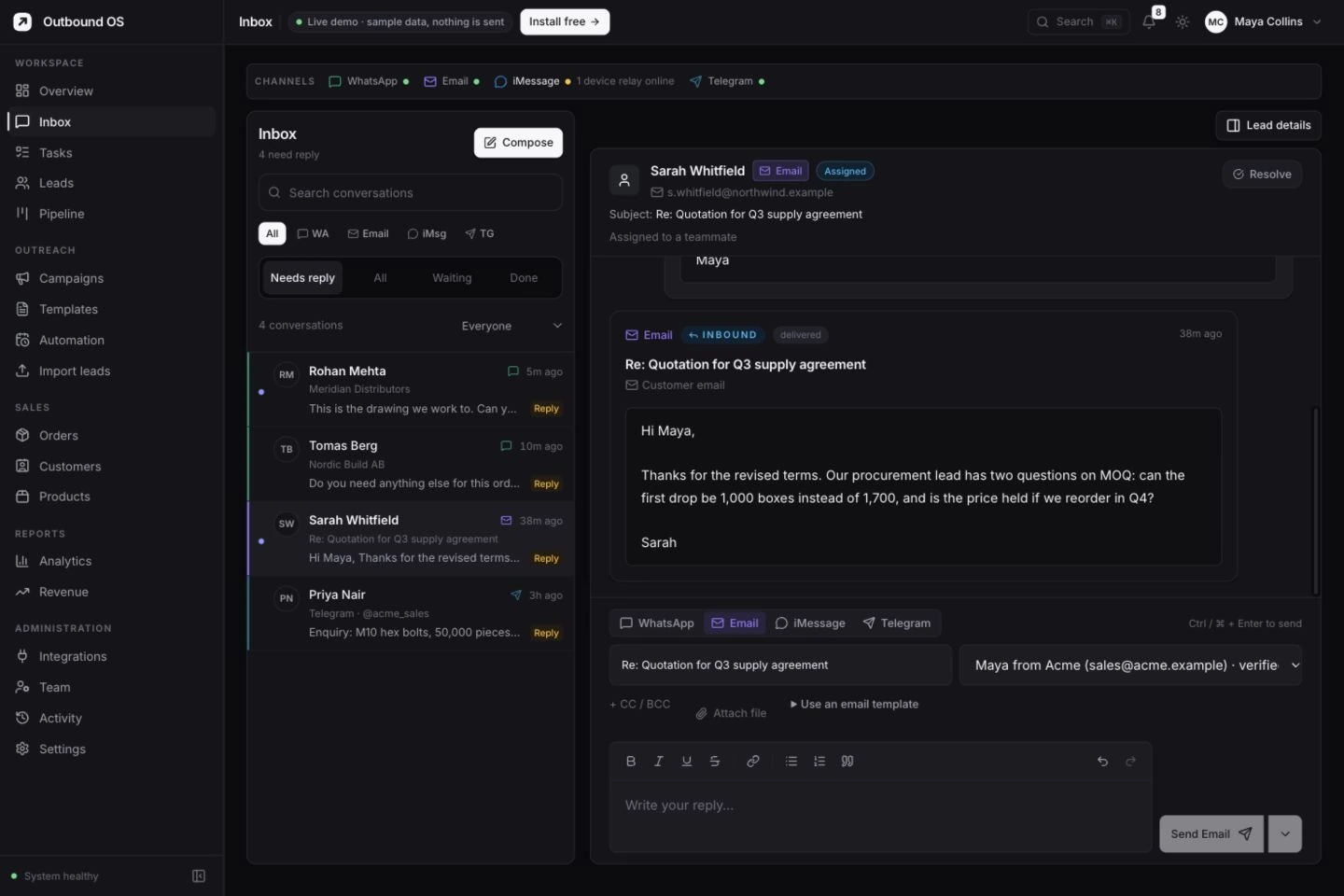Image resolution: width=1344 pixels, height=896 pixels.
Task: Insert a bulleted list
Action: click(x=791, y=762)
